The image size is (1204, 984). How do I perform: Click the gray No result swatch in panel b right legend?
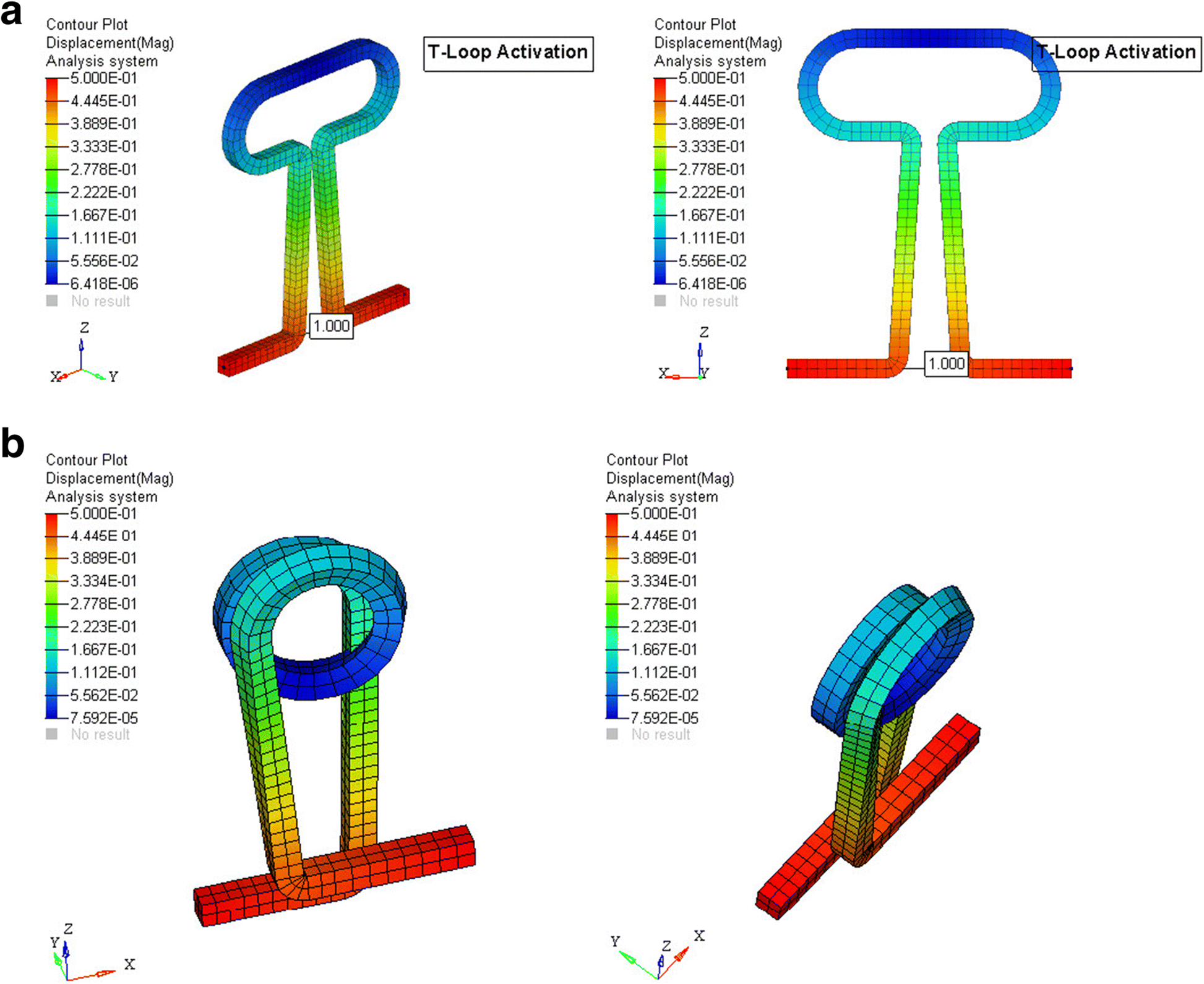612,734
